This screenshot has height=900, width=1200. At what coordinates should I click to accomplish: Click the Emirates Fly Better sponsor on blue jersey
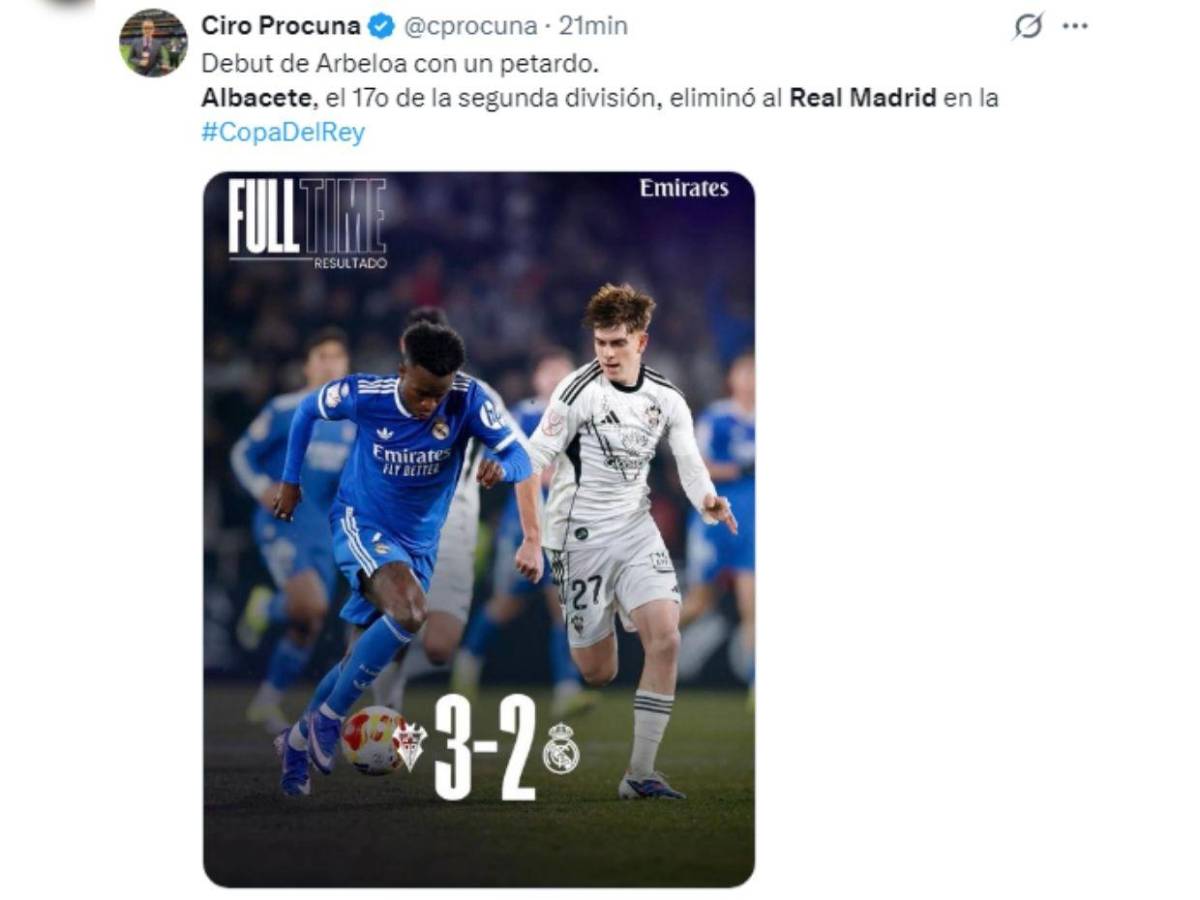[x=411, y=459]
